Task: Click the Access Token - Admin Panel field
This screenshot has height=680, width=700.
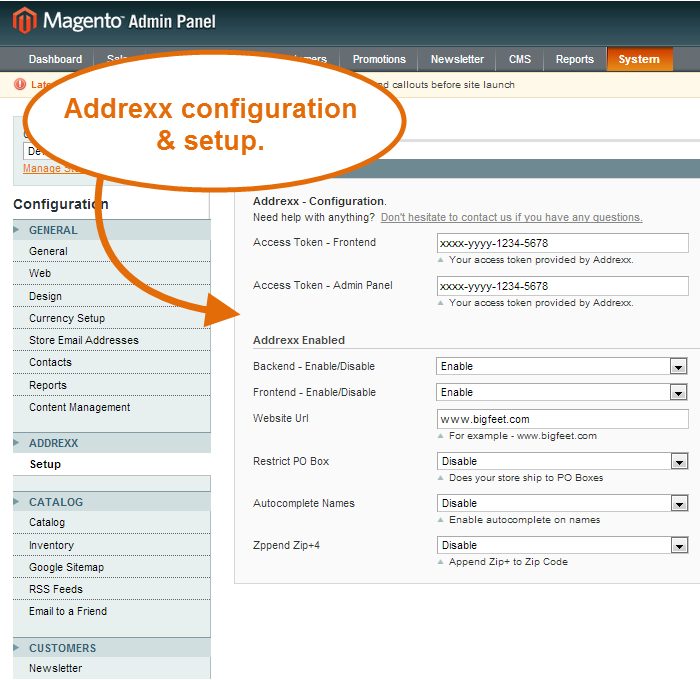Action: [562, 286]
